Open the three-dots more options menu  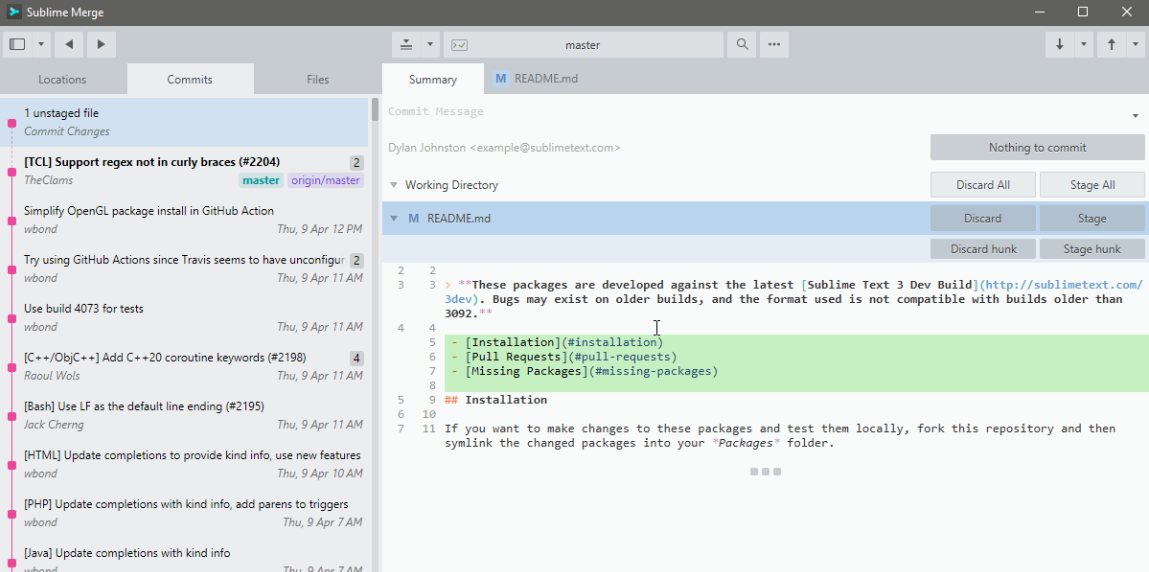point(773,45)
